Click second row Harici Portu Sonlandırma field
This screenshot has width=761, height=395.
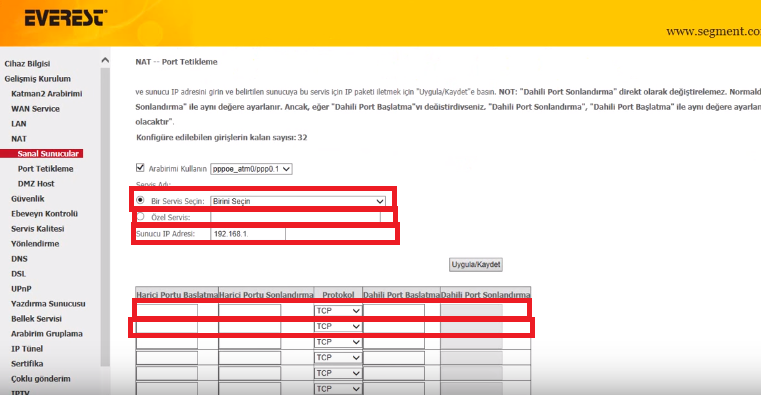249,327
